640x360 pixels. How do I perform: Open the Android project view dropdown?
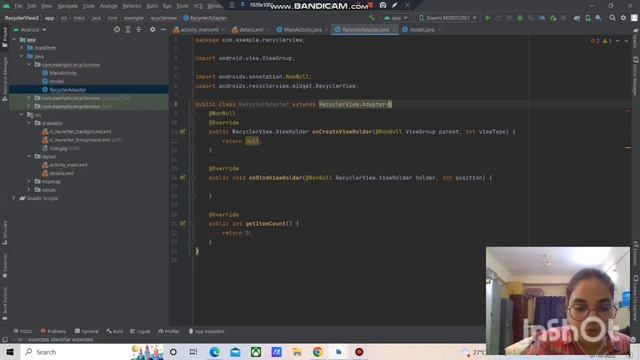(30, 29)
